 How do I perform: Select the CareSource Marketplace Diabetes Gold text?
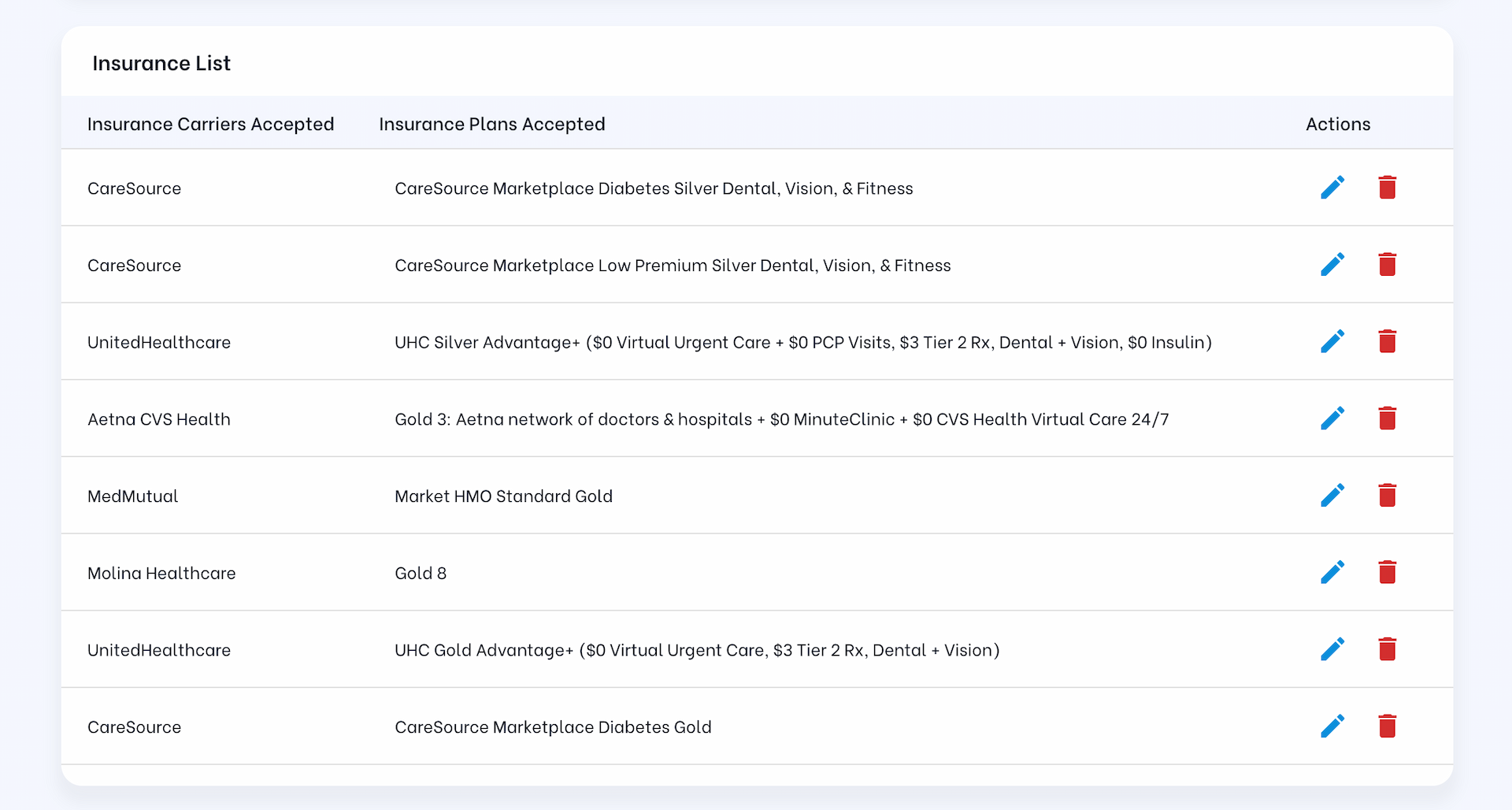click(553, 727)
